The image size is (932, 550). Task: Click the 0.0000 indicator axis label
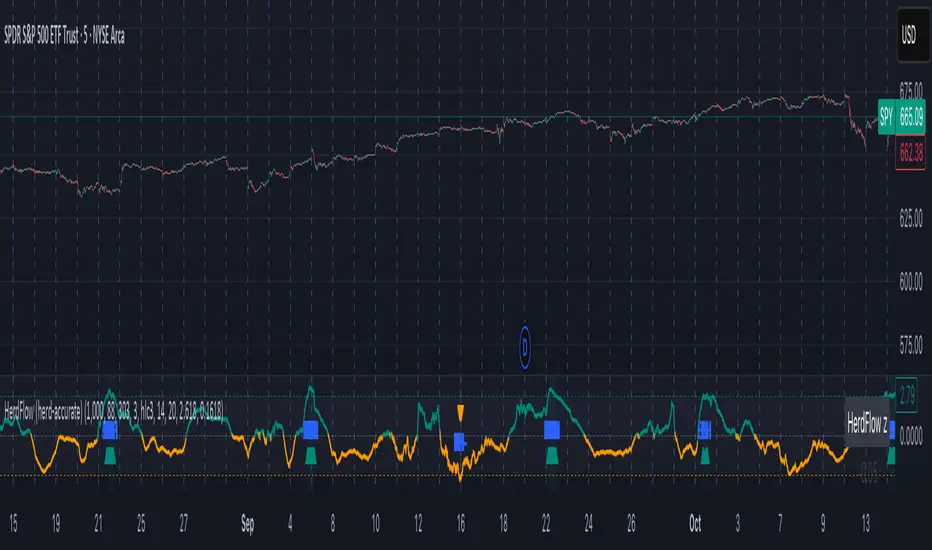click(x=911, y=436)
